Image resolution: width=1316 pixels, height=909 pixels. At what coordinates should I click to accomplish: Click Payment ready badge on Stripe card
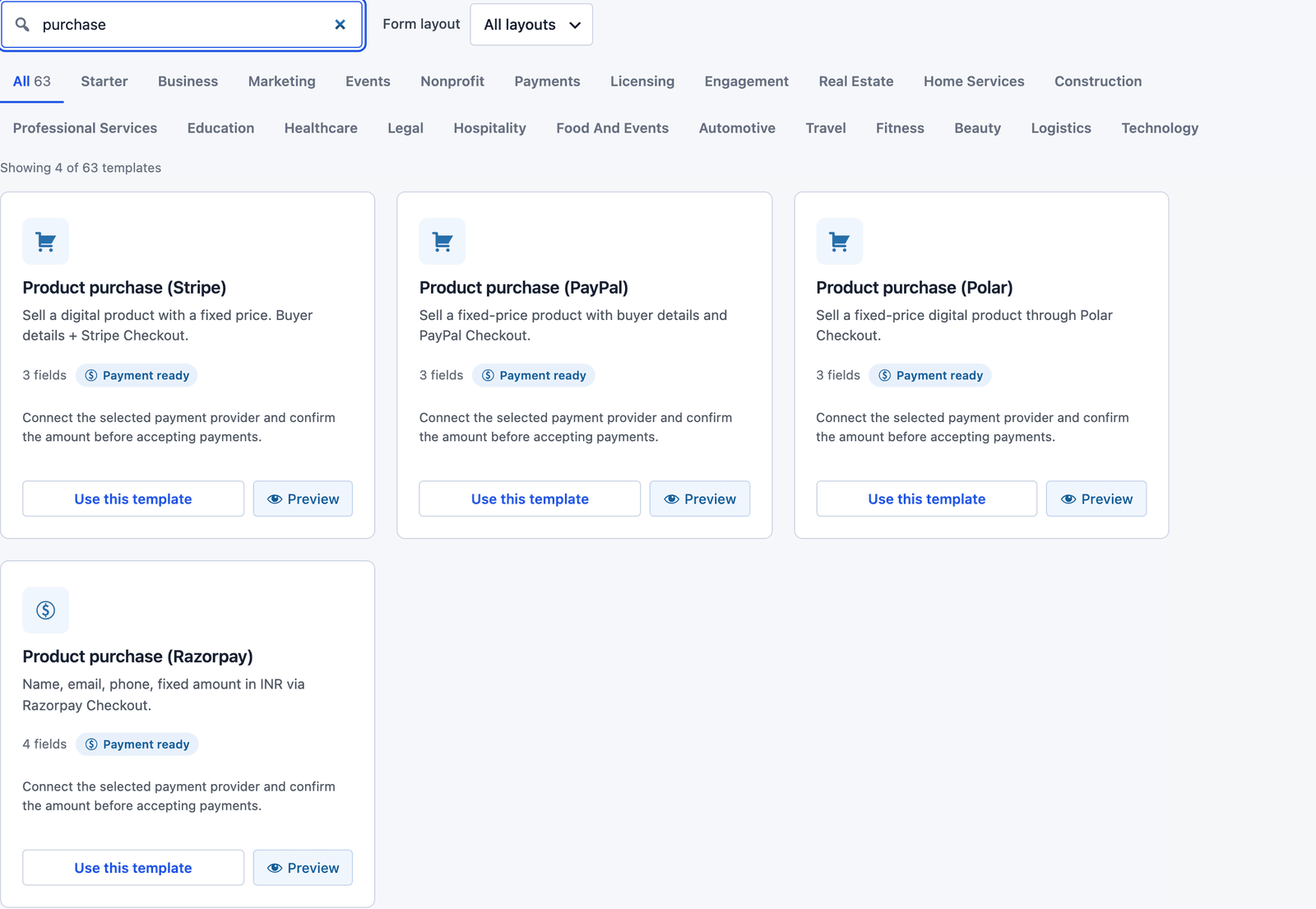(137, 375)
